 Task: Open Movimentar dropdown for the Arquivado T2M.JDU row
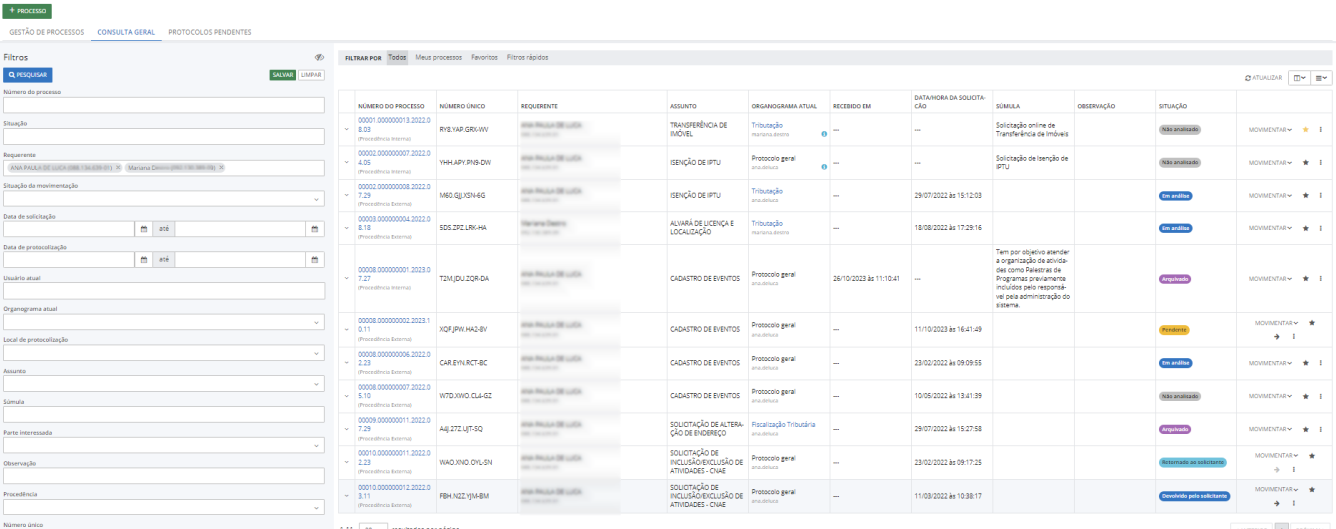[1270, 279]
